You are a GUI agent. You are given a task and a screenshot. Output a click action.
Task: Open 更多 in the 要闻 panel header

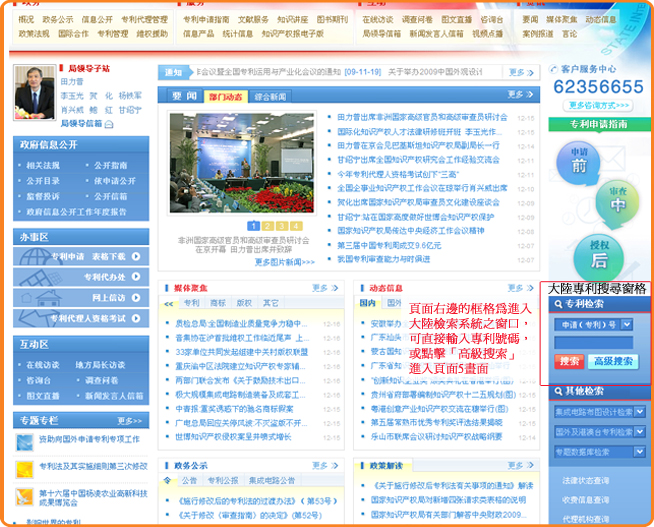(521, 95)
